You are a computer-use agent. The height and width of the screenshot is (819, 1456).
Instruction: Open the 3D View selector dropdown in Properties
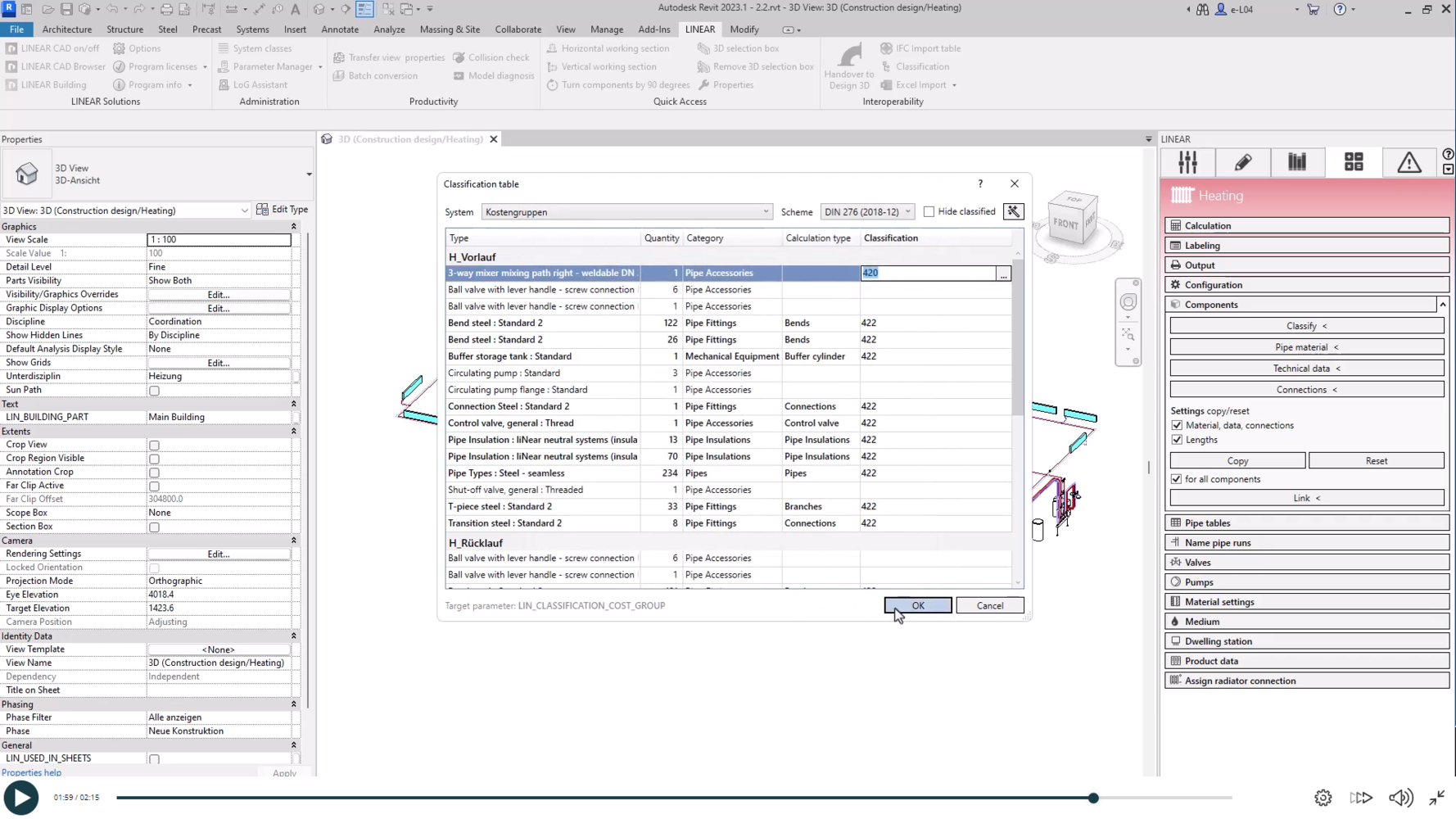125,210
